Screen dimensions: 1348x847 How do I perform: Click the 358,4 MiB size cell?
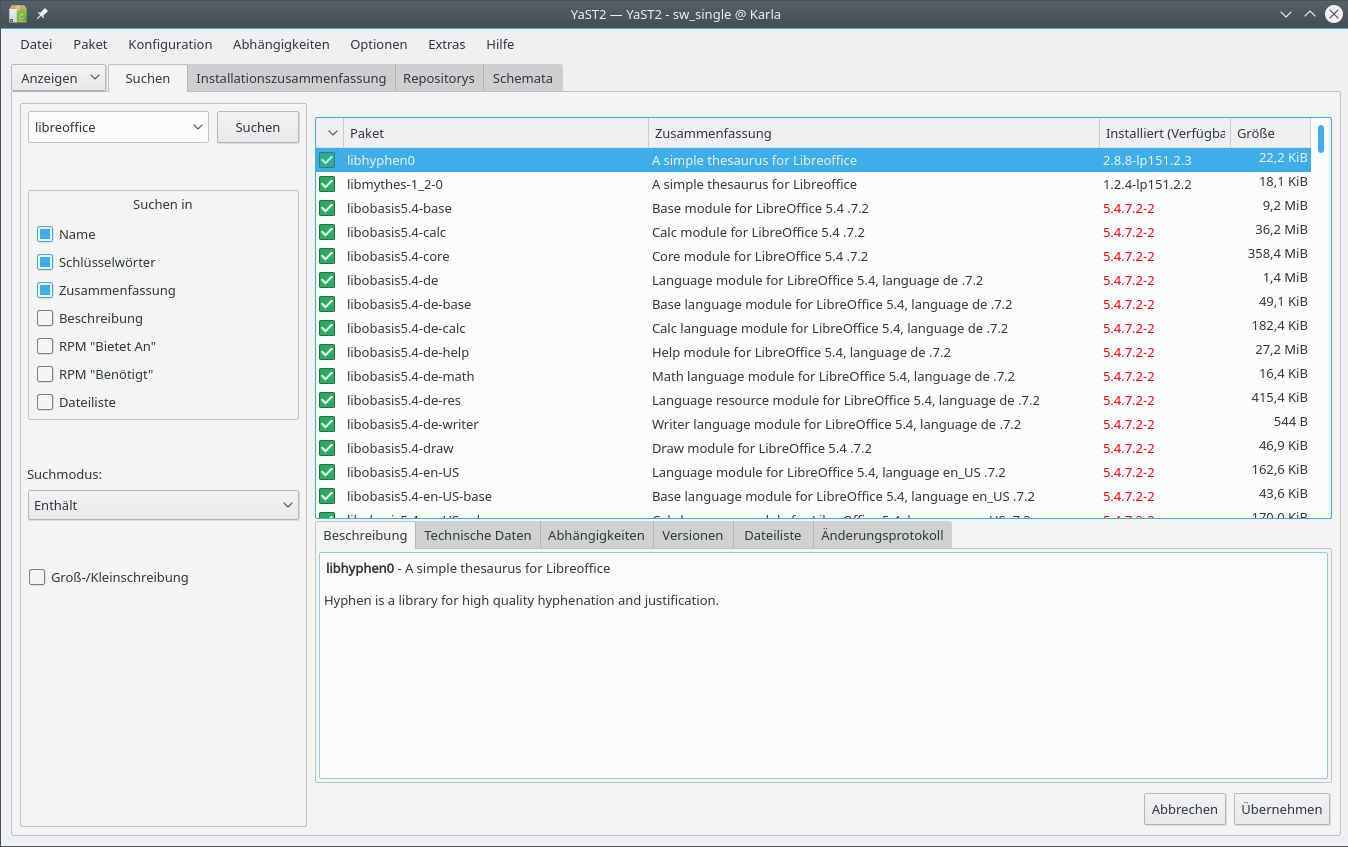point(1277,254)
